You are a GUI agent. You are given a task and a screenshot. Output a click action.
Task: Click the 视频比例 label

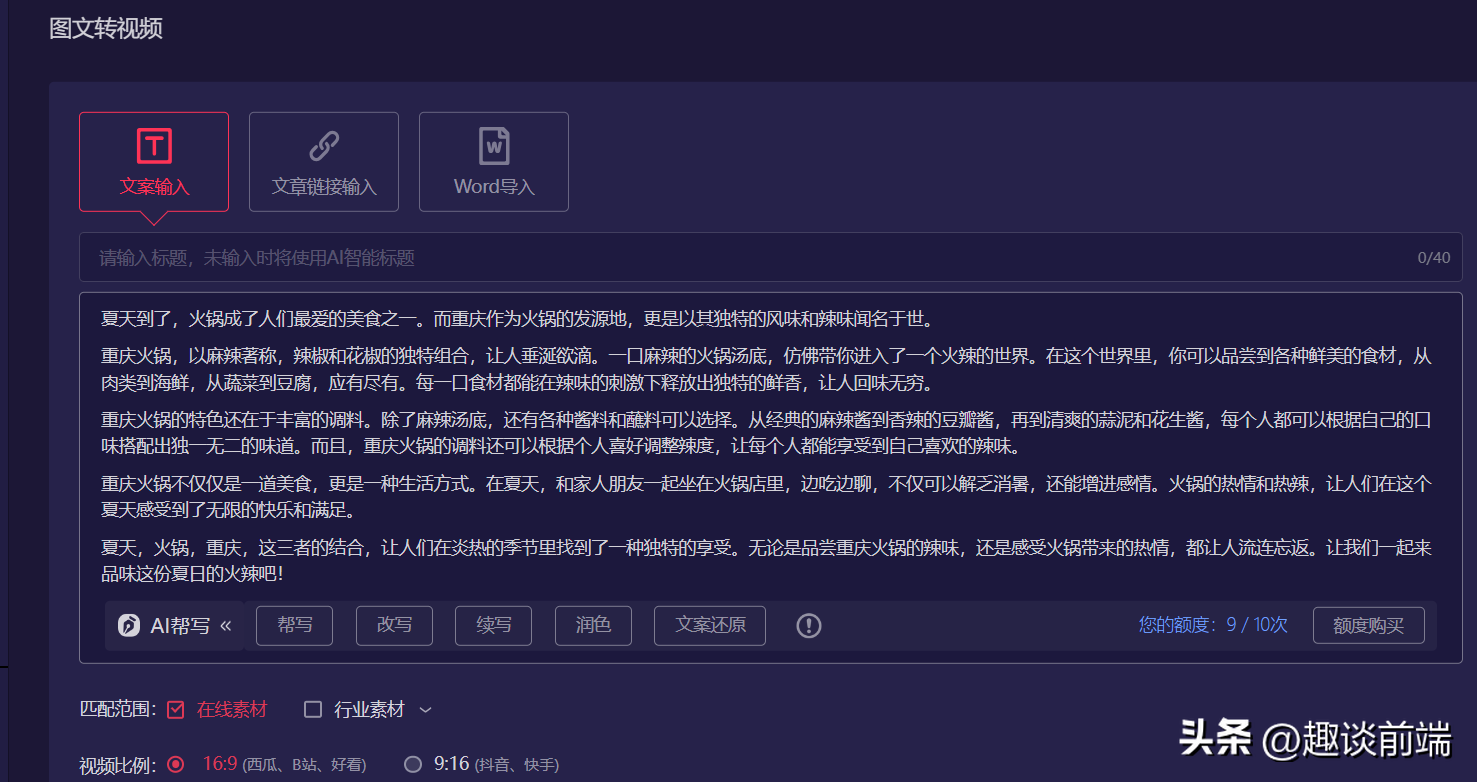click(x=118, y=766)
